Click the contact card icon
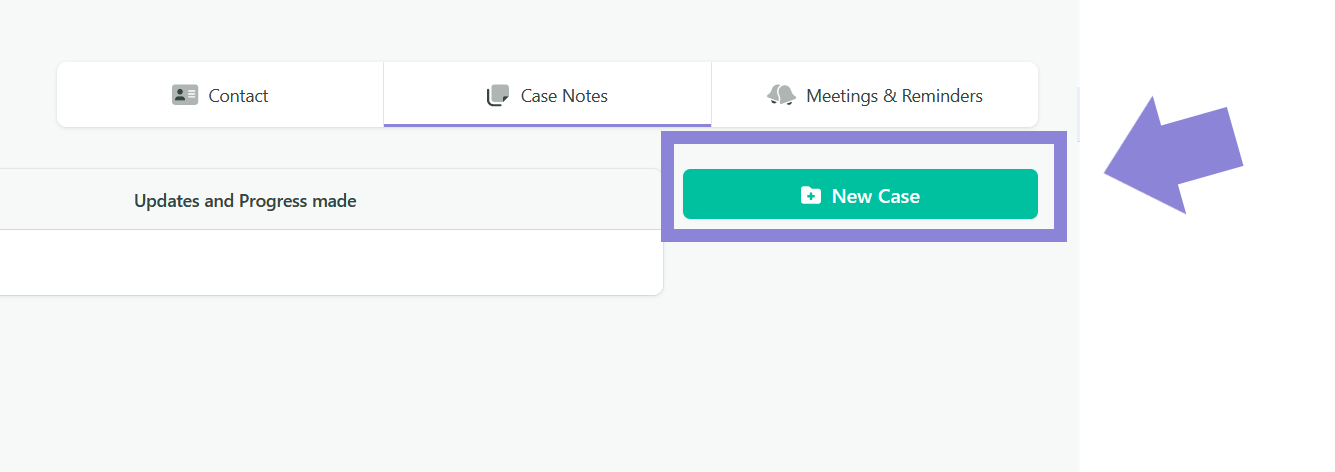 click(x=185, y=95)
